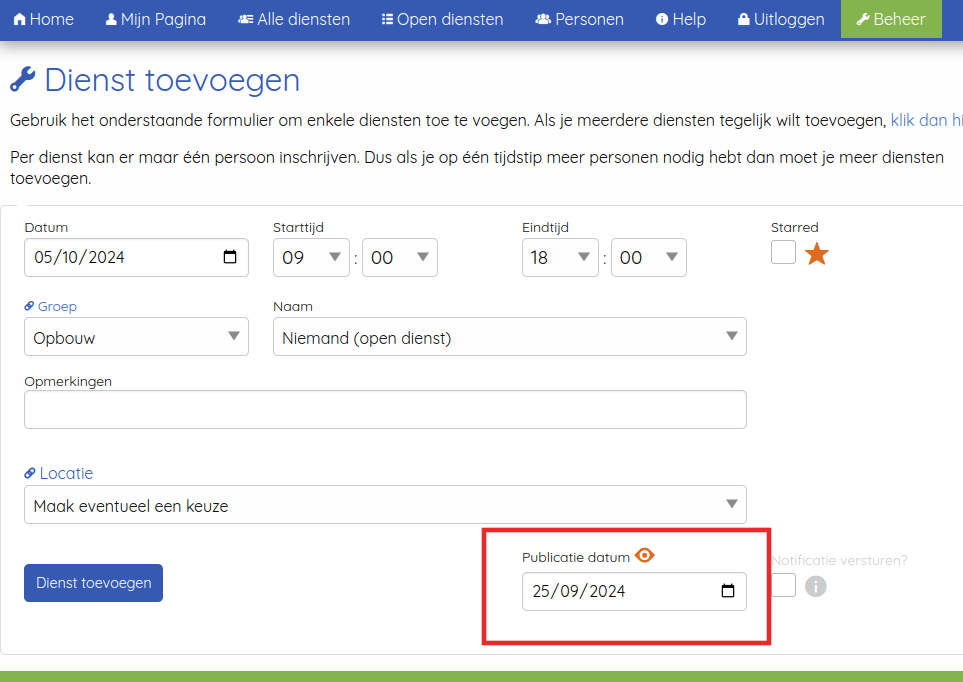Image resolution: width=963 pixels, height=682 pixels.
Task: Expand the Naam dropdown with Niemand
Action: [509, 338]
